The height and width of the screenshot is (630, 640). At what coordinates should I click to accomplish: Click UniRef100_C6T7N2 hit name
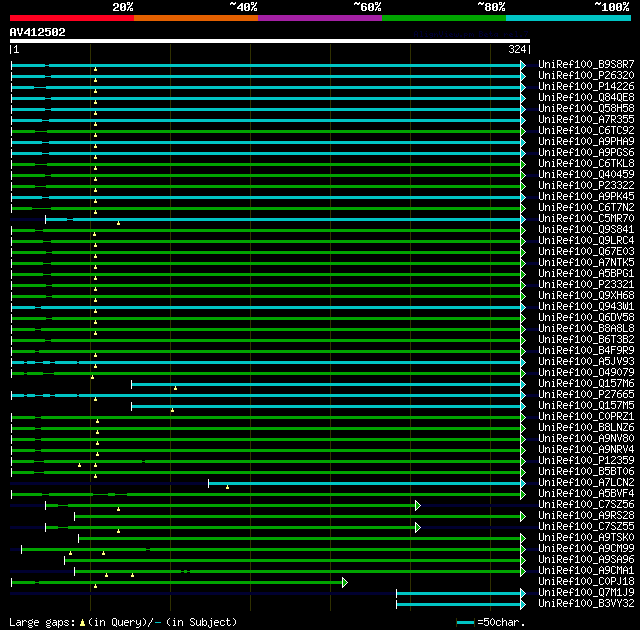(x=586, y=208)
